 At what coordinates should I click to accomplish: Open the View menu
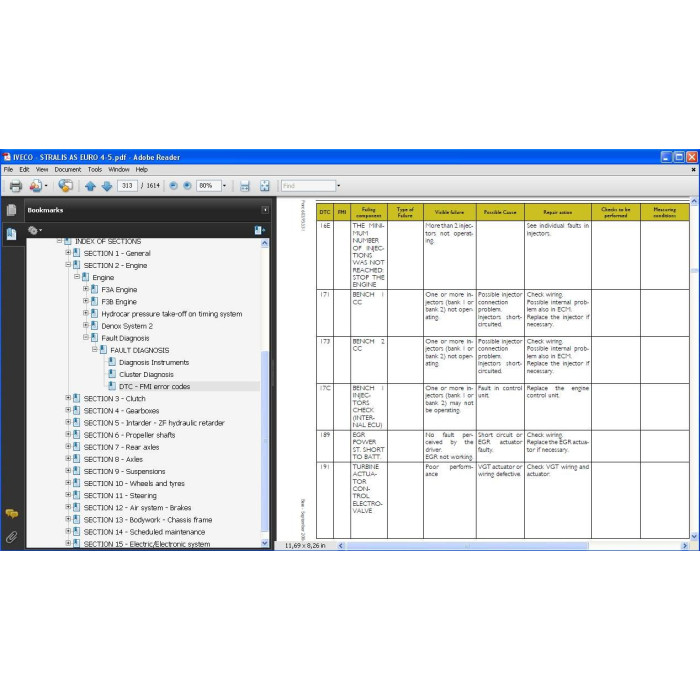42,170
